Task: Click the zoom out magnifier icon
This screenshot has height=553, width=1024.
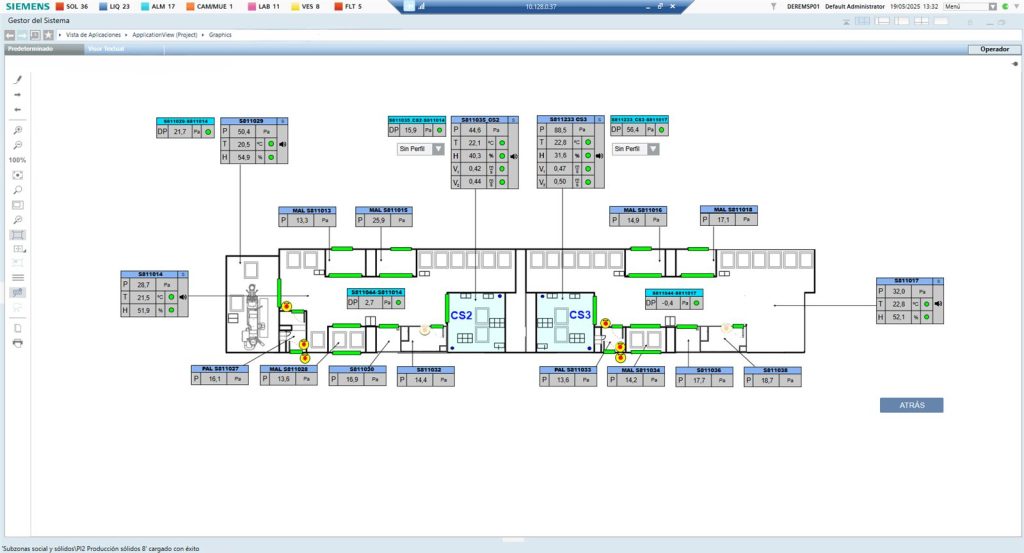Action: [18, 145]
